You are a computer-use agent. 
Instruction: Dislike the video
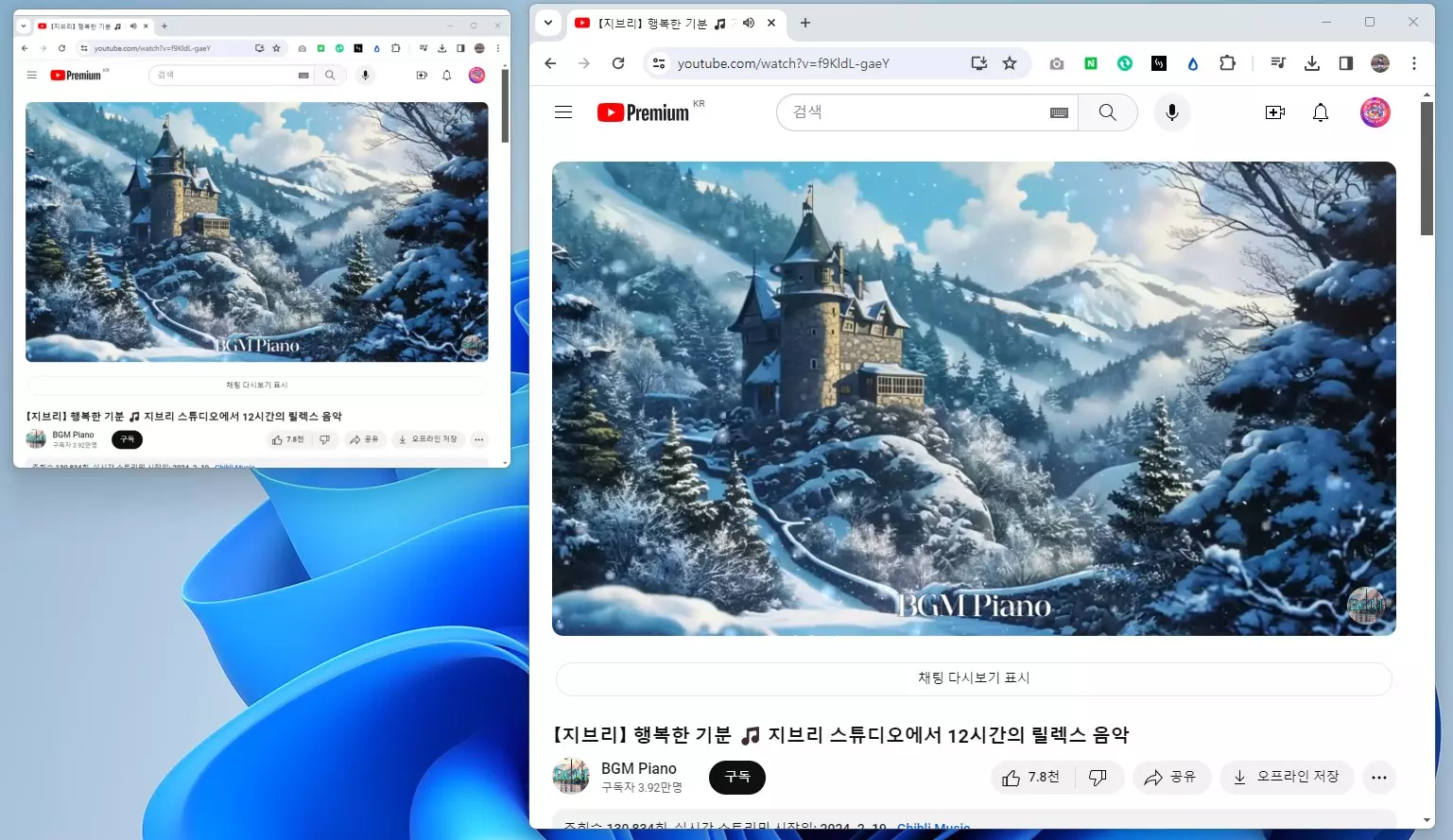[x=1098, y=777]
